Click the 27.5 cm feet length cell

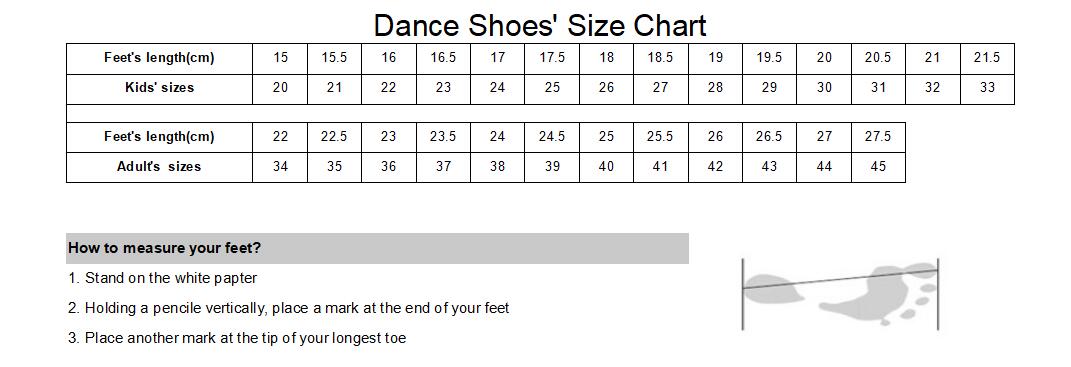tap(878, 137)
